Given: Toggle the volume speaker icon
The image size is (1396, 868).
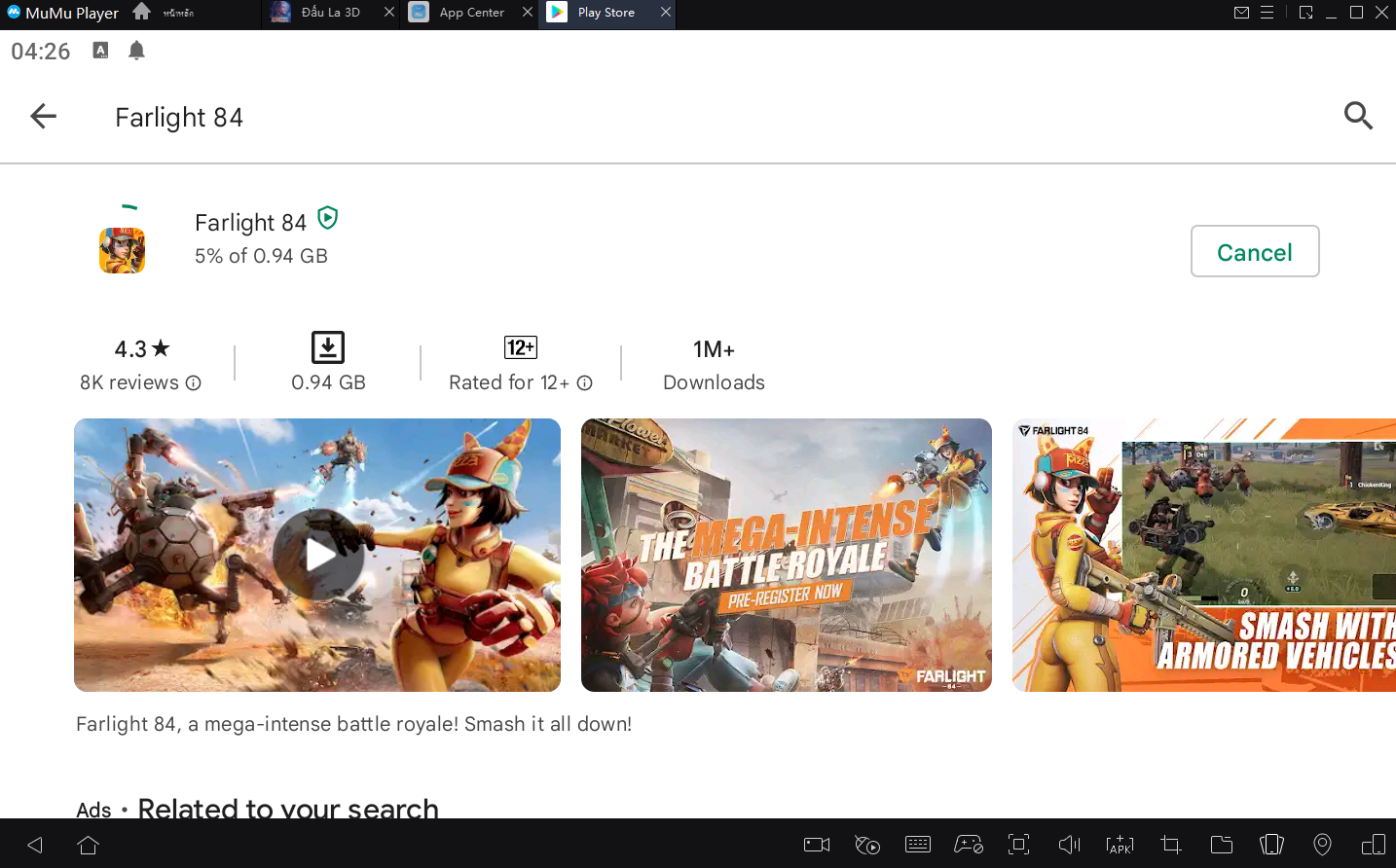Looking at the screenshot, I should click(x=1069, y=845).
